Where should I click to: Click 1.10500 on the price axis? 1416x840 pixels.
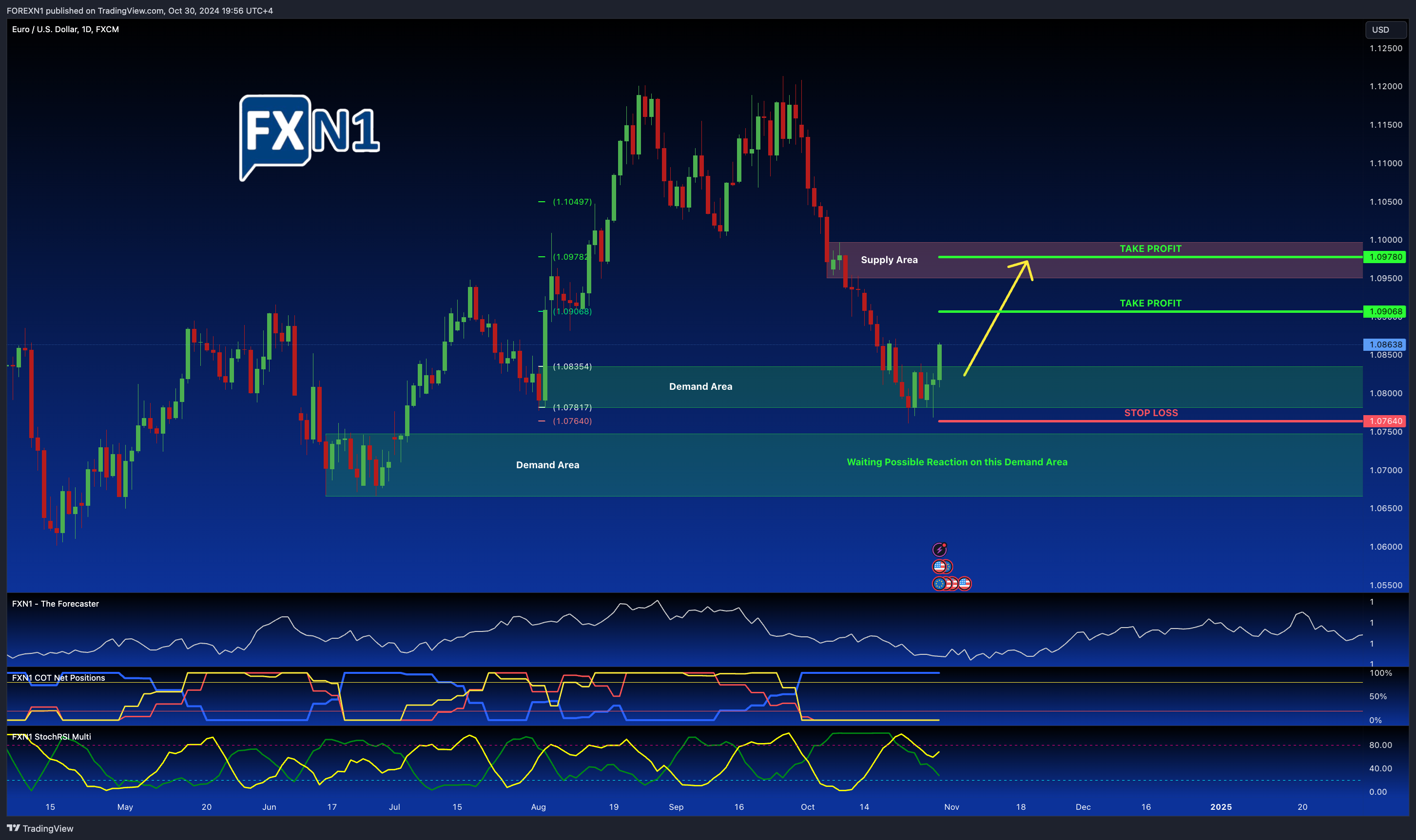(x=1386, y=202)
